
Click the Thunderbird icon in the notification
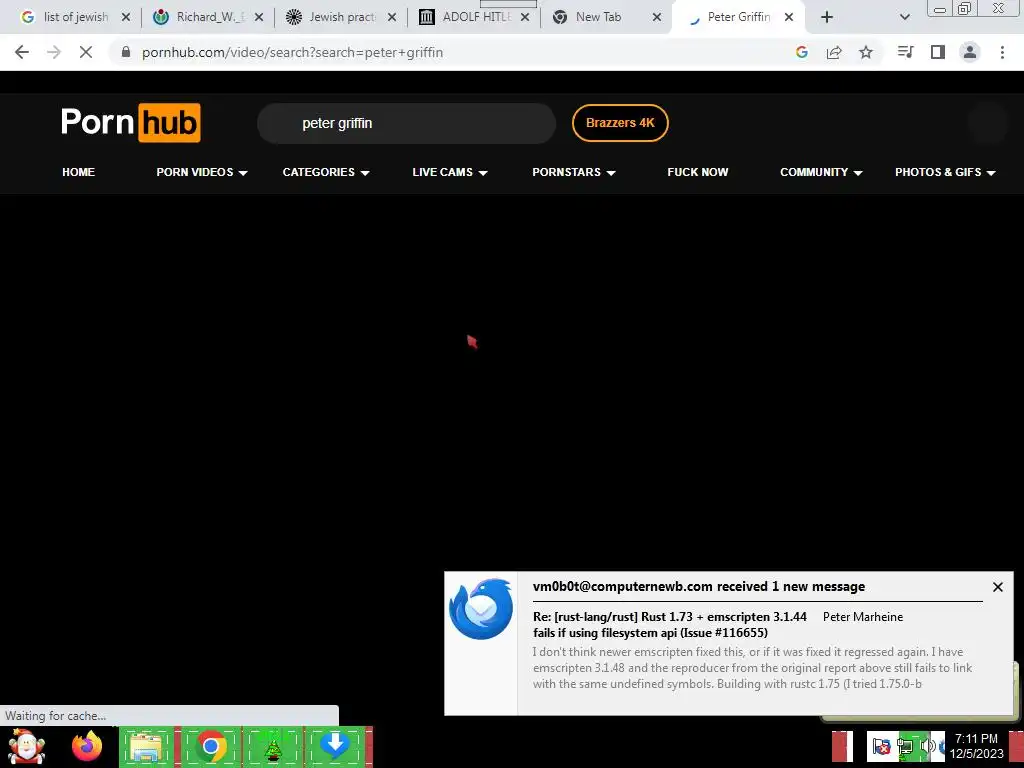481,609
